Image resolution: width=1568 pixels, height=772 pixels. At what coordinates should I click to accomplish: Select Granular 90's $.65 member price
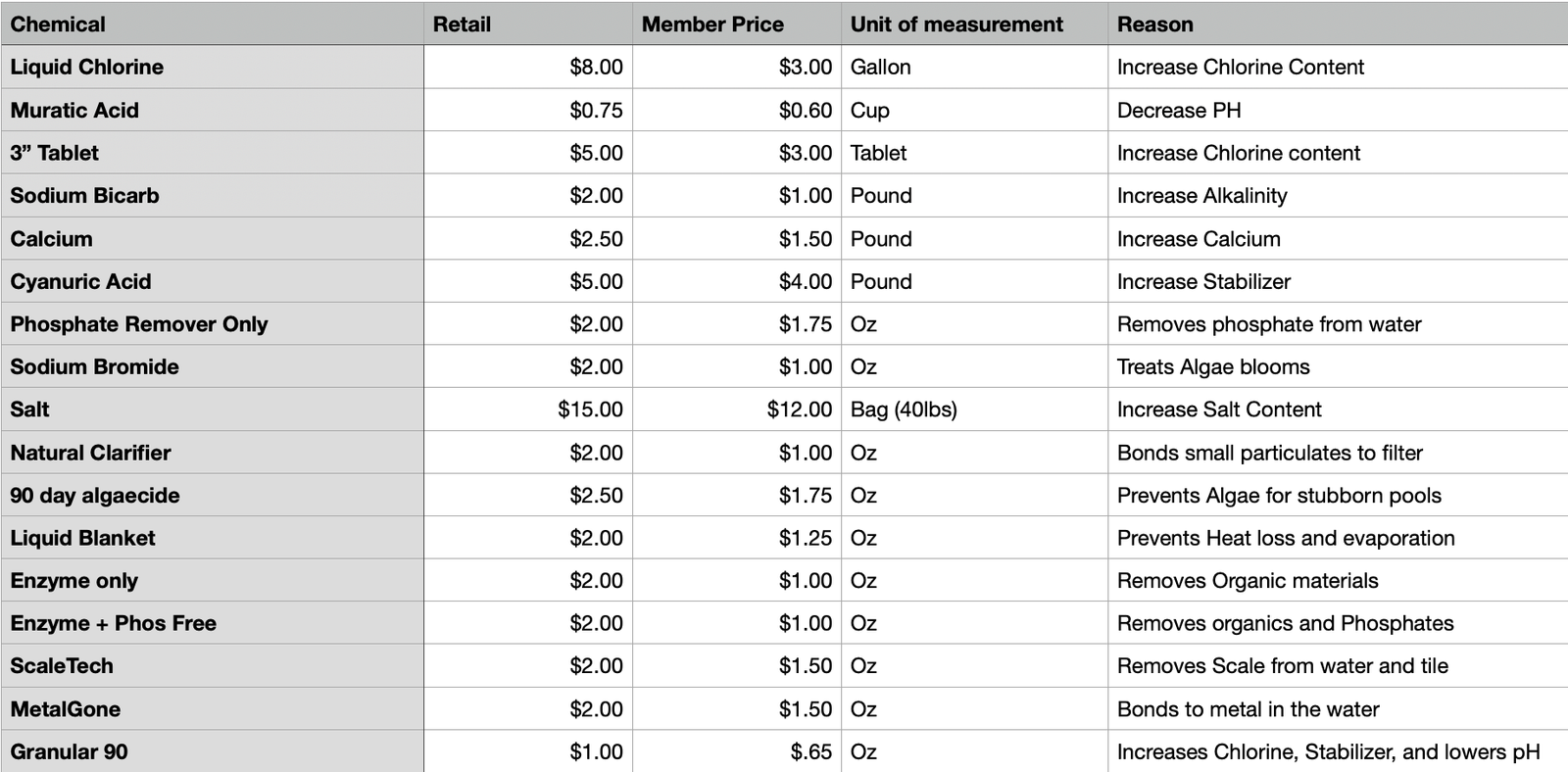click(810, 752)
